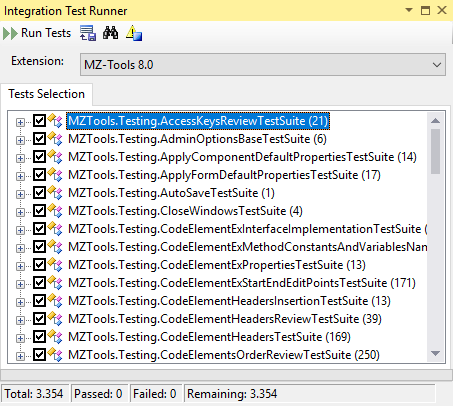
Task: Uncheck the CloseWindowsTestSuite checkbox
Action: click(39, 211)
